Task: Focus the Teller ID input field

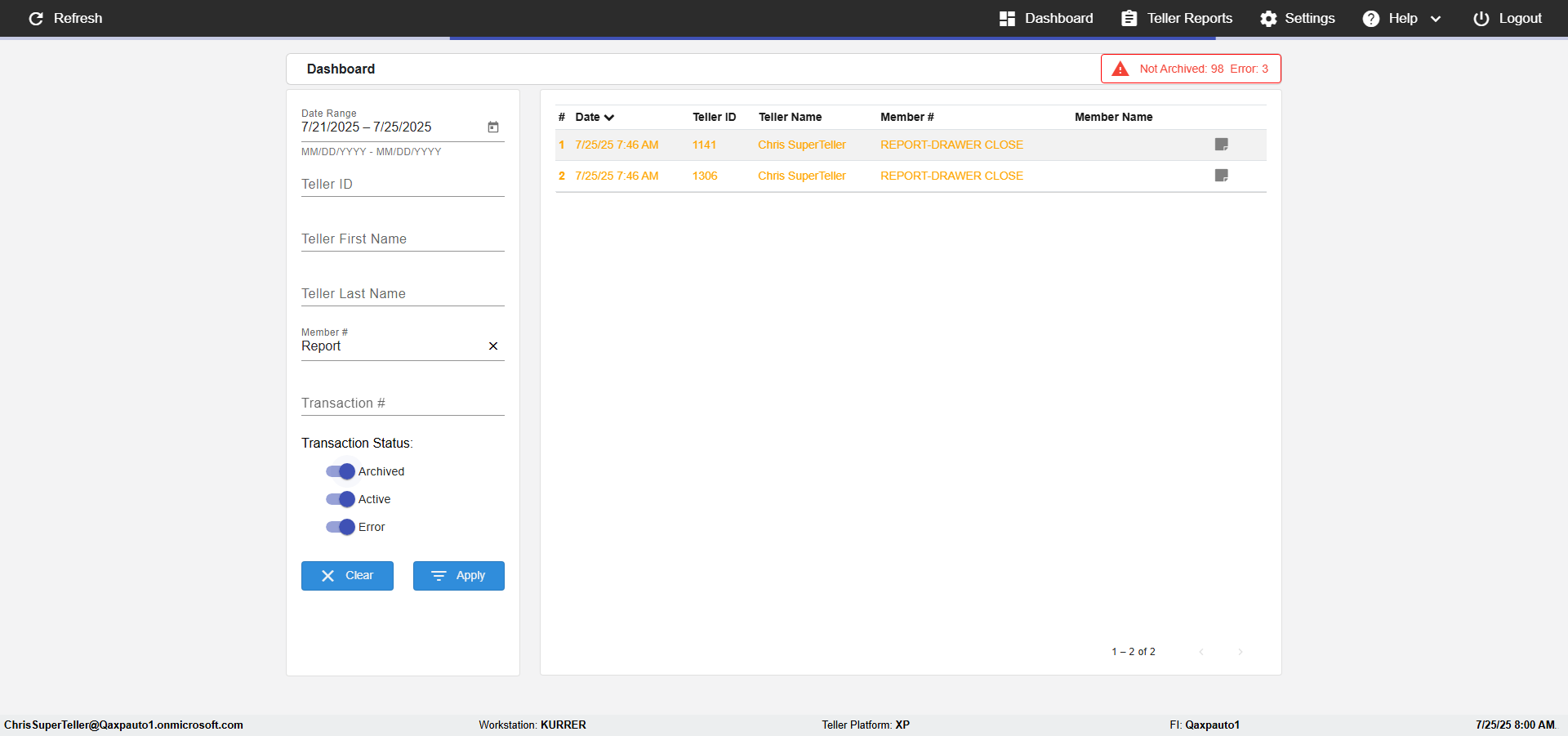Action: pos(403,185)
